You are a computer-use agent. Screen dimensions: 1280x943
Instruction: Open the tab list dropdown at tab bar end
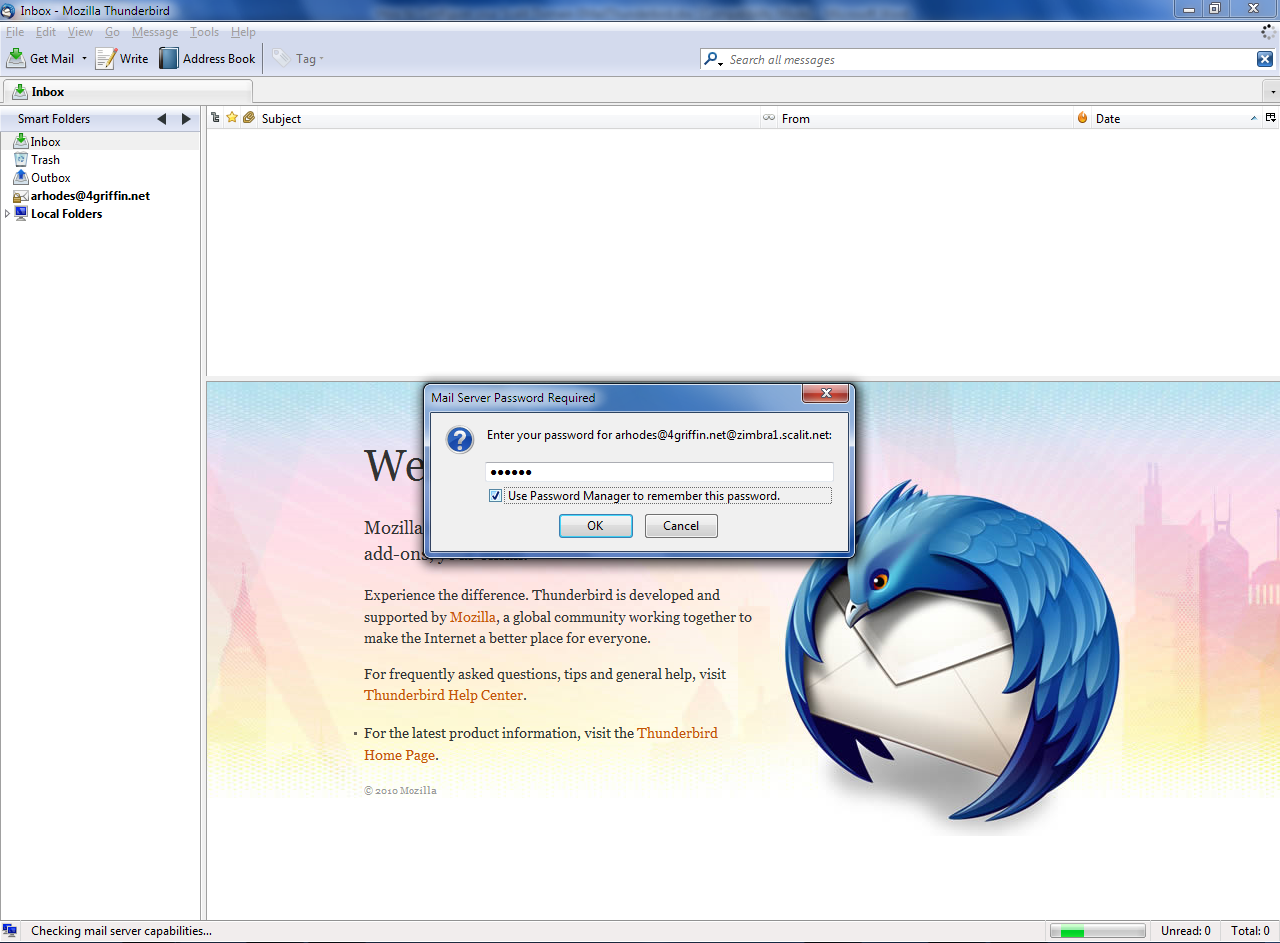click(x=1272, y=91)
